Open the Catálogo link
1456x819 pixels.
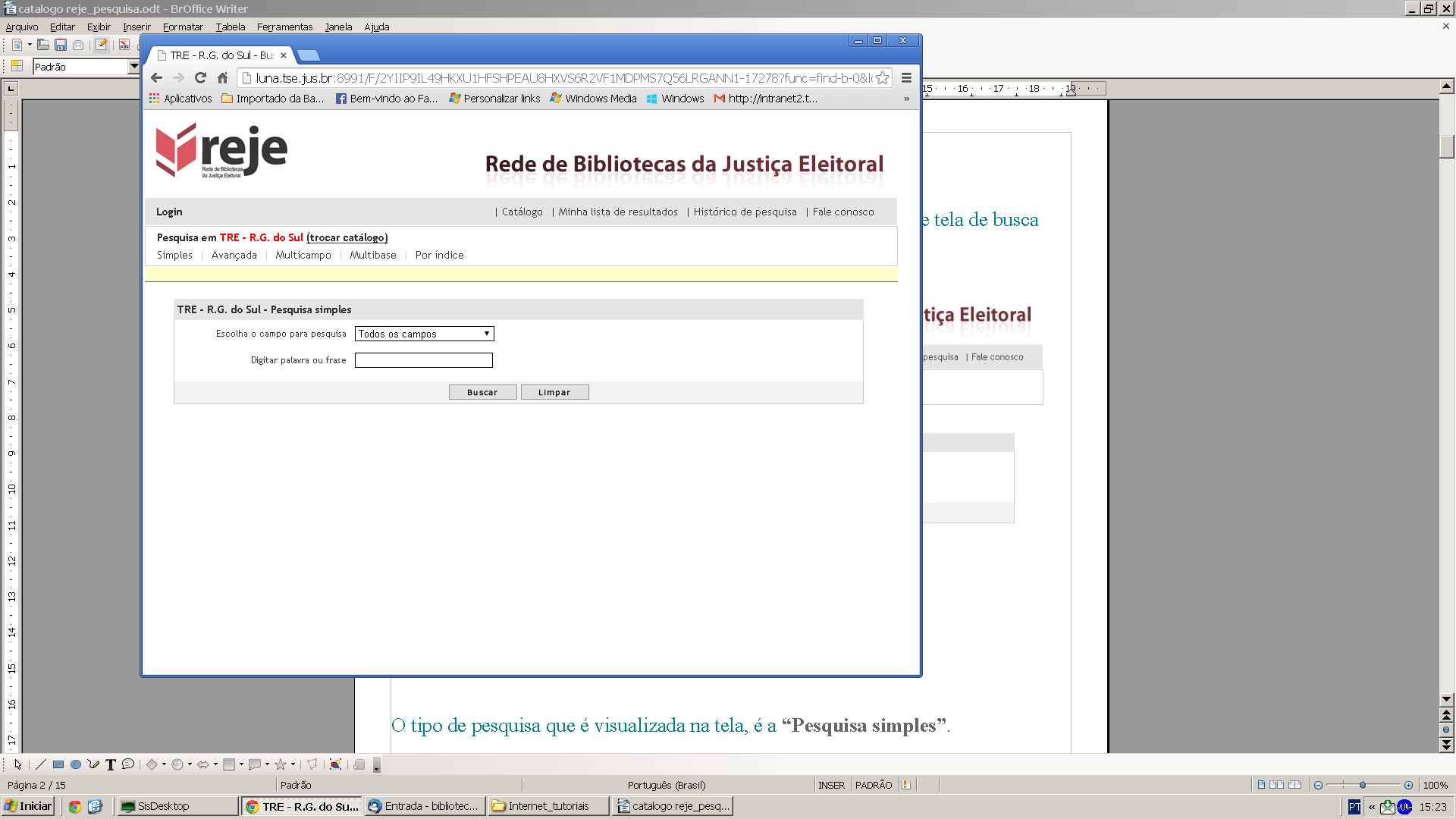[522, 212]
